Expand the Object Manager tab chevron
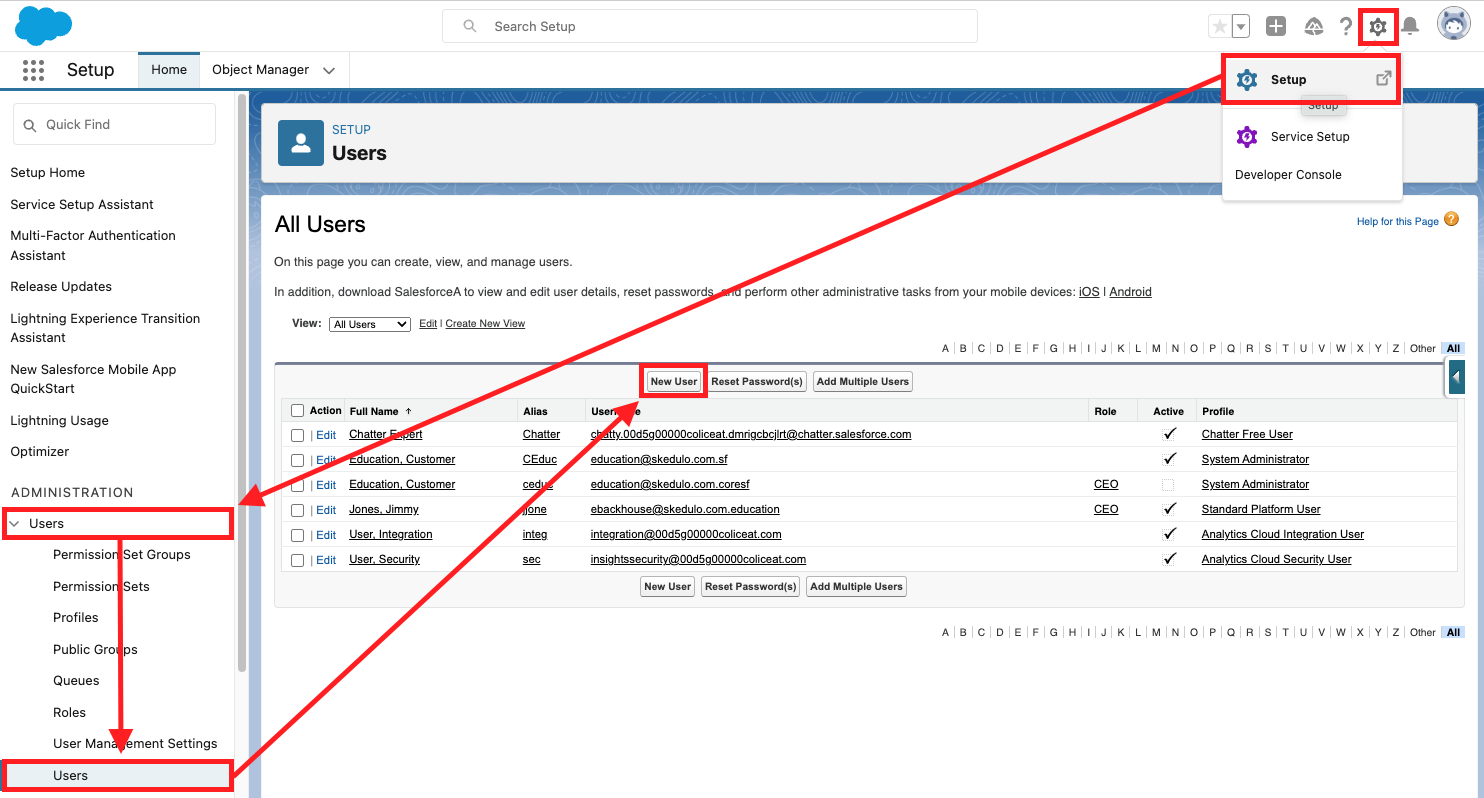 click(329, 70)
